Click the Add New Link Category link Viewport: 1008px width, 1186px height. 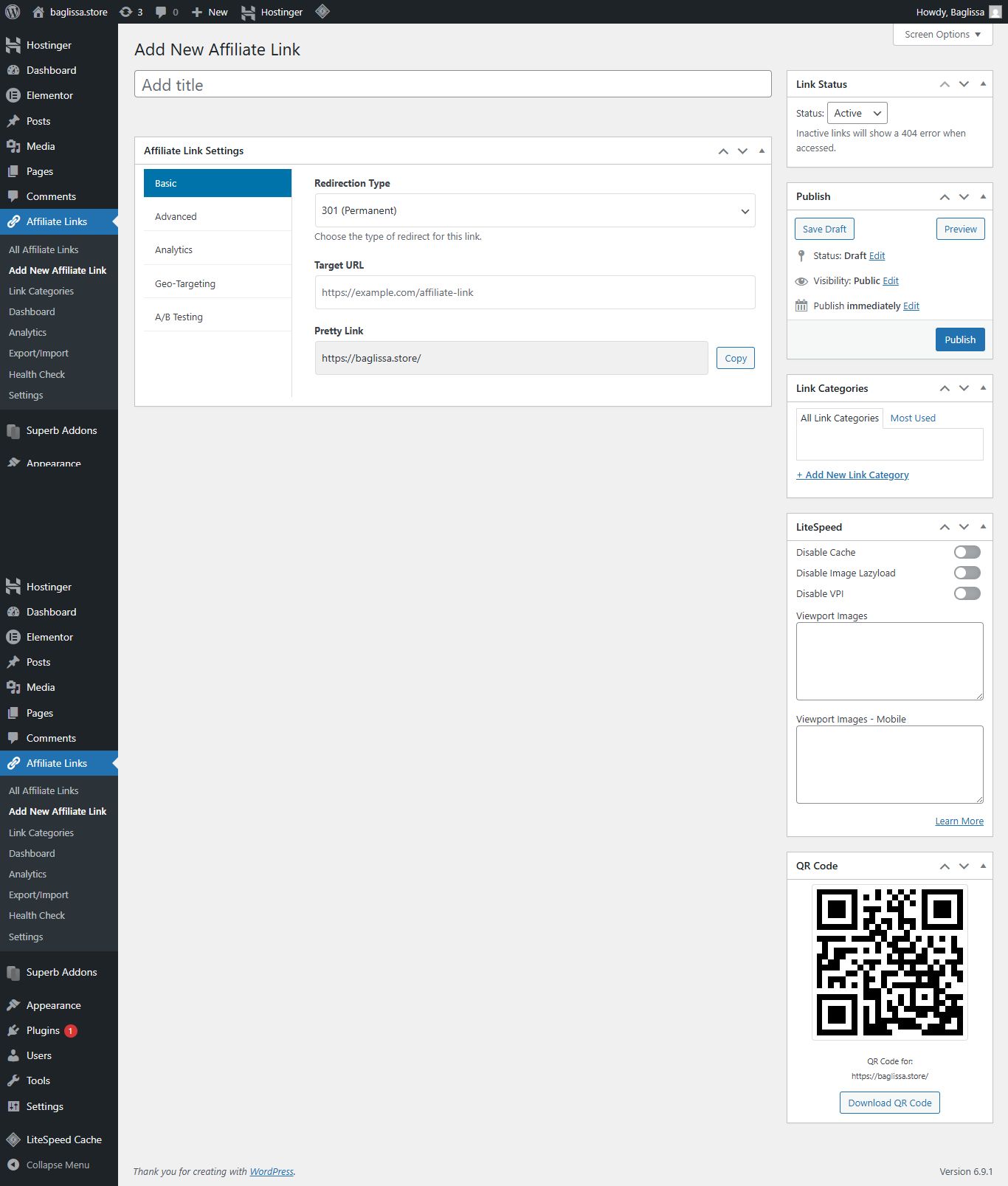pyautogui.click(x=852, y=475)
